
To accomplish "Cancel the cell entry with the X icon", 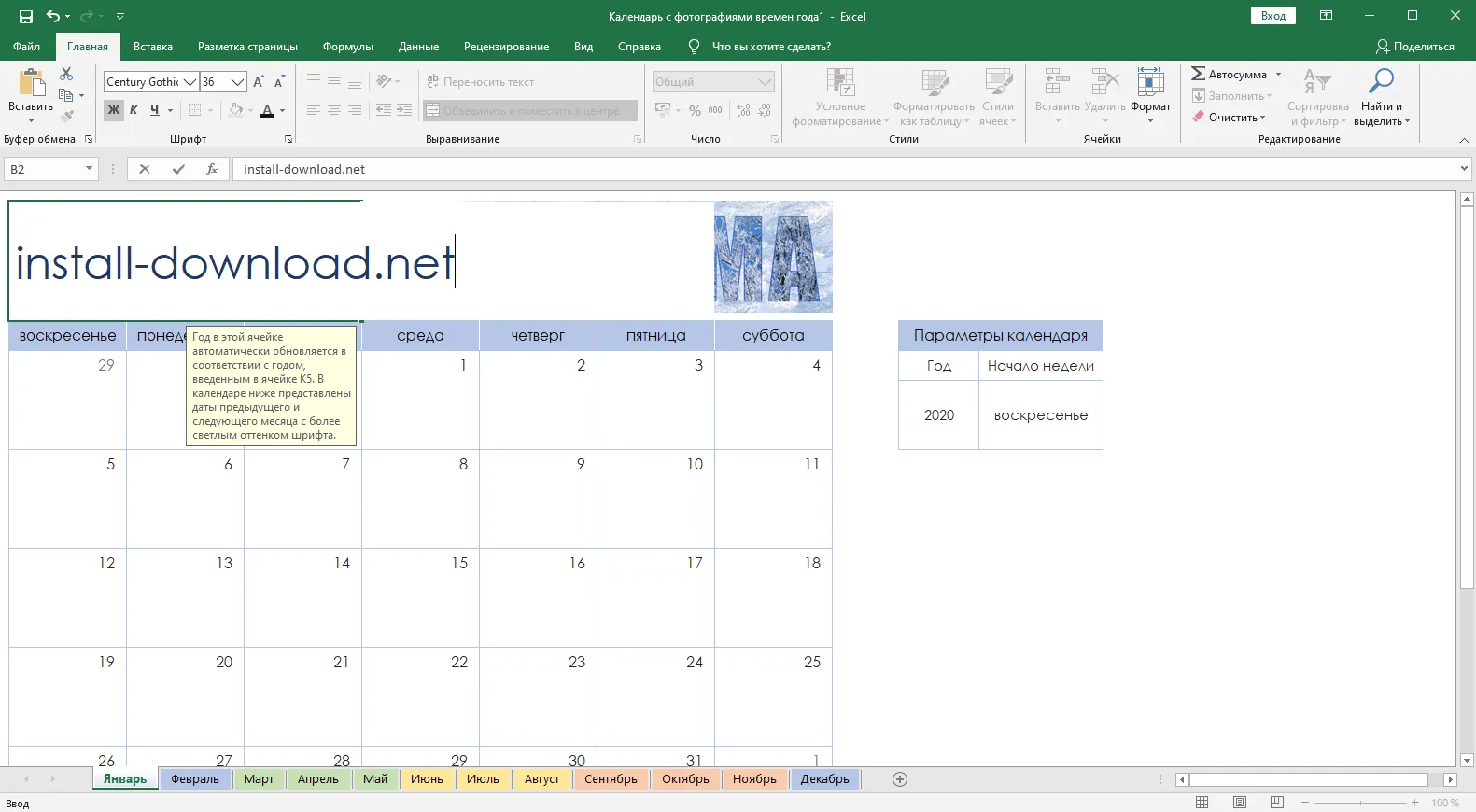I will [144, 169].
